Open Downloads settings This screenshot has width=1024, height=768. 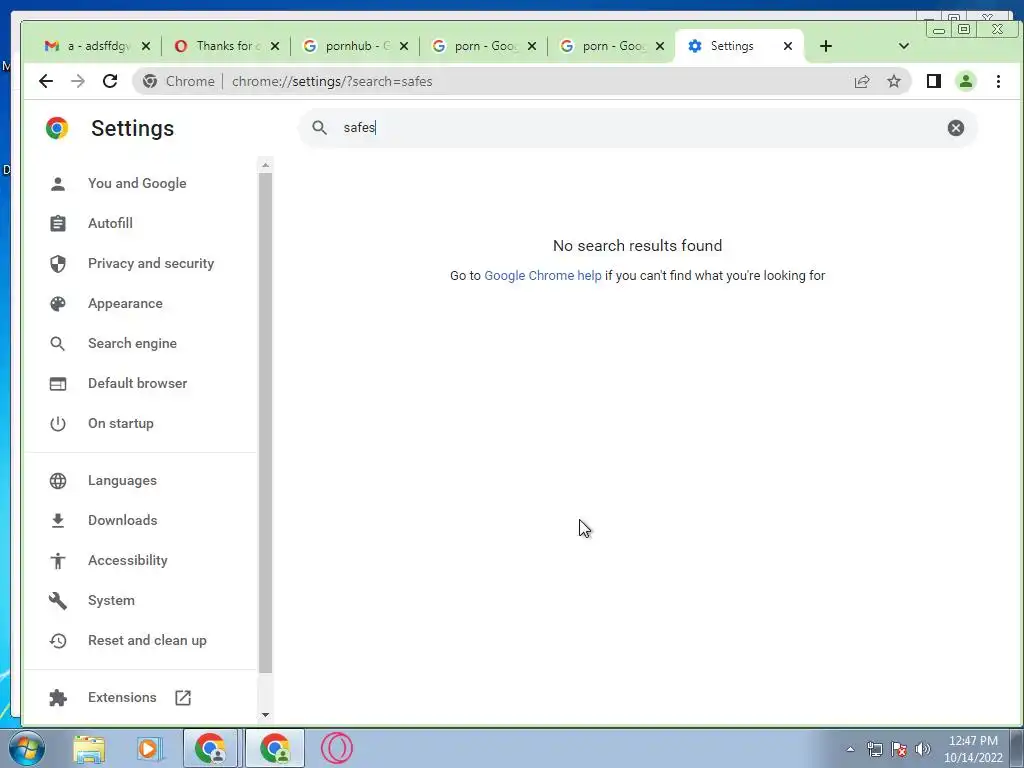(x=123, y=520)
